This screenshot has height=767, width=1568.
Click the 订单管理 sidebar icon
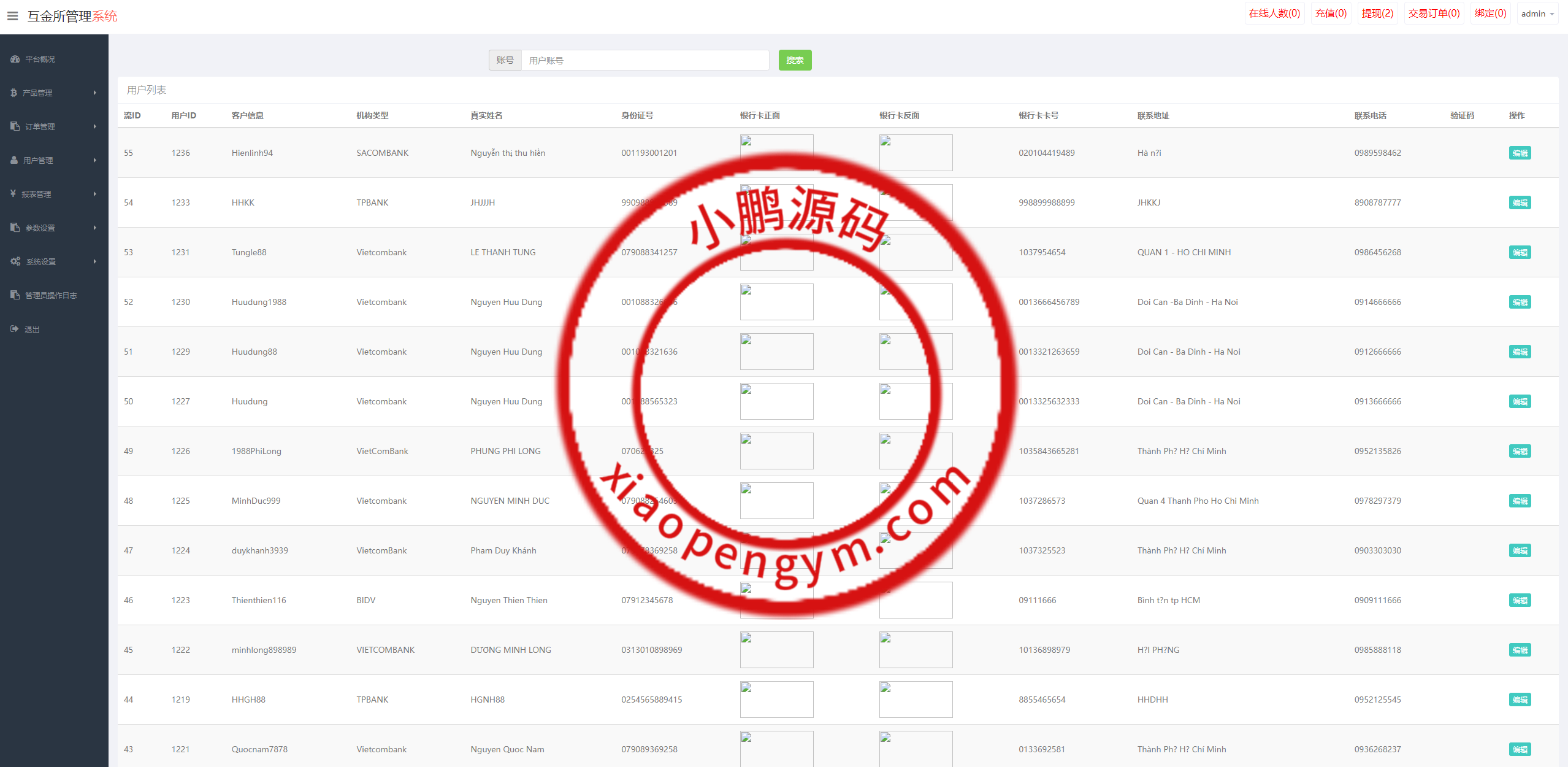pyautogui.click(x=15, y=126)
